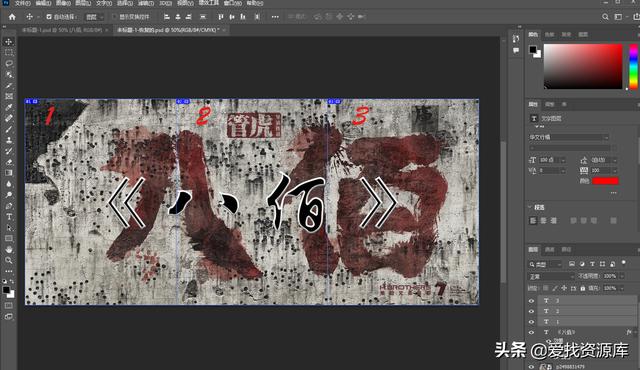
Task: Select the Hand tool
Action: (9, 249)
